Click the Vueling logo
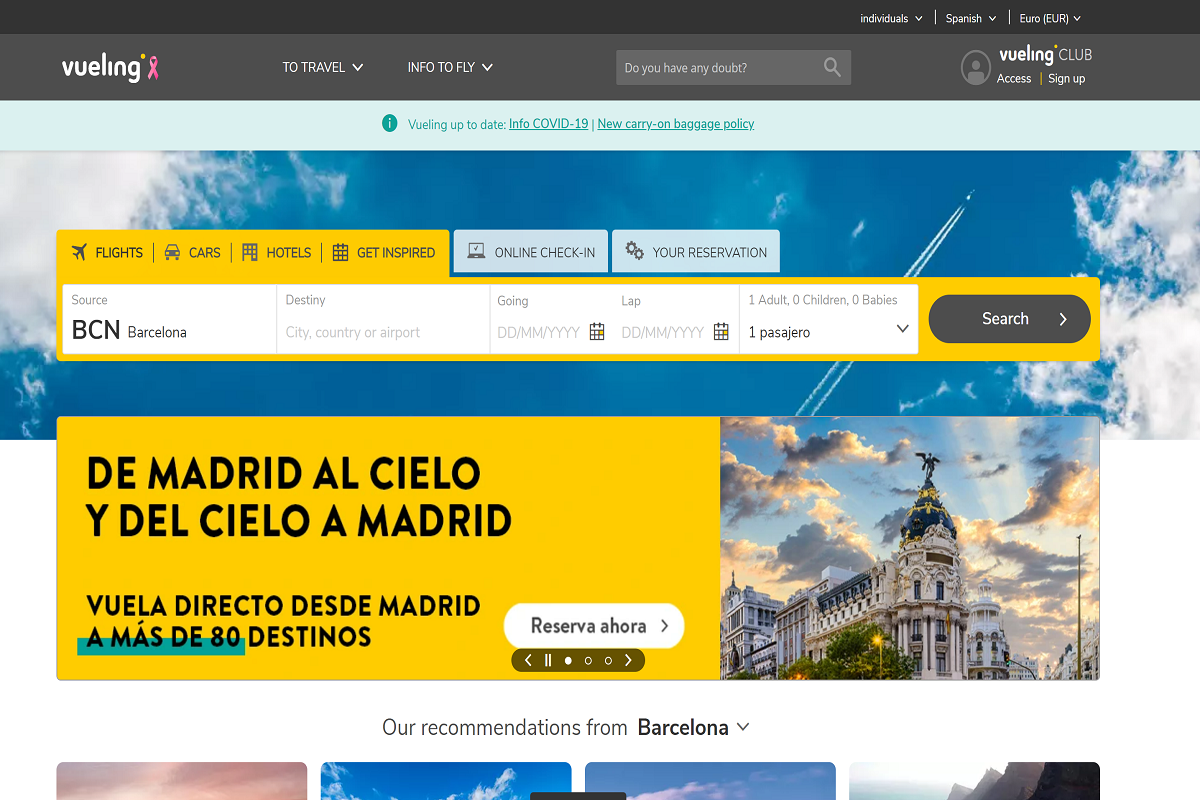This screenshot has height=800, width=1200. [103, 67]
